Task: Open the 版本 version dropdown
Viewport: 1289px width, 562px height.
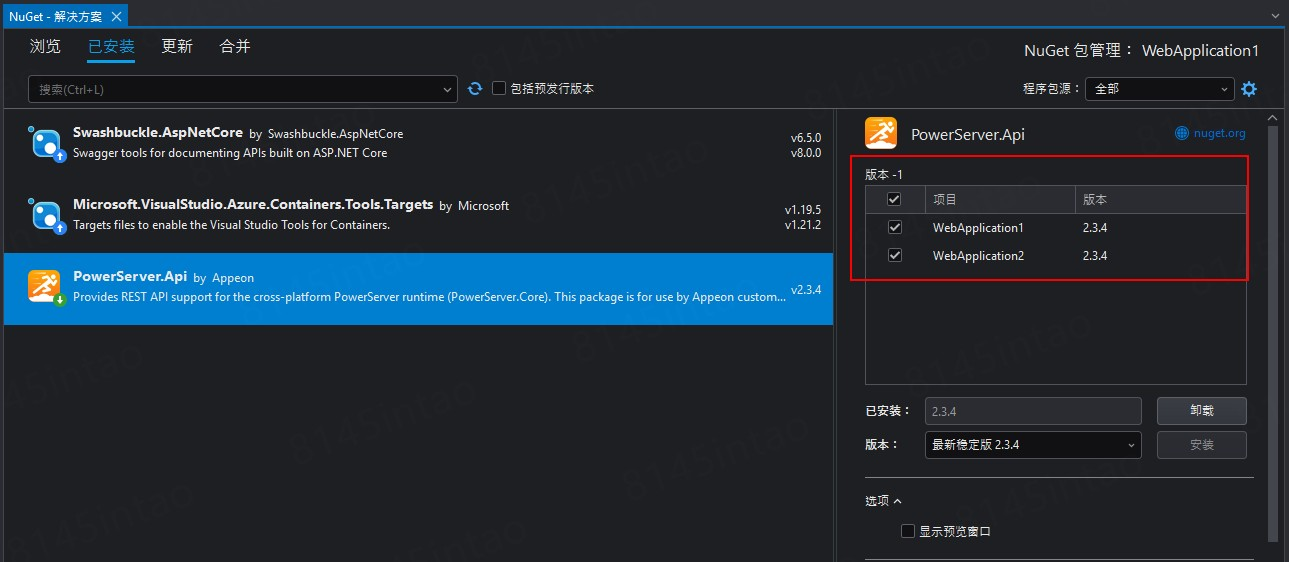Action: 1033,445
